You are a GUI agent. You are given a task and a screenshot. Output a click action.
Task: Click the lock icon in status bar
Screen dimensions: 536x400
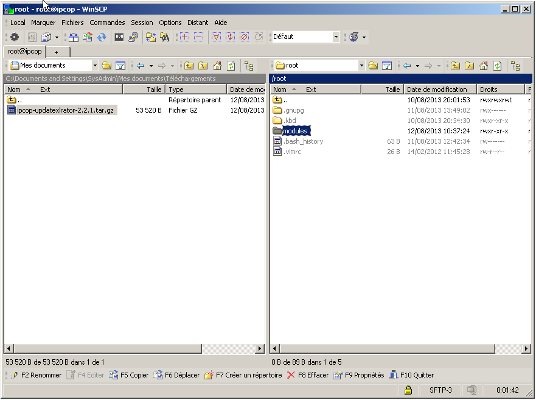408,390
